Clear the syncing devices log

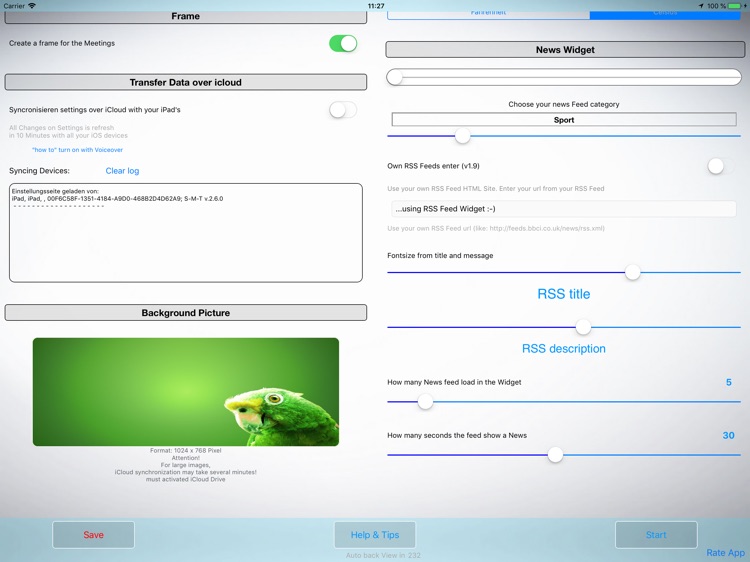(122, 171)
